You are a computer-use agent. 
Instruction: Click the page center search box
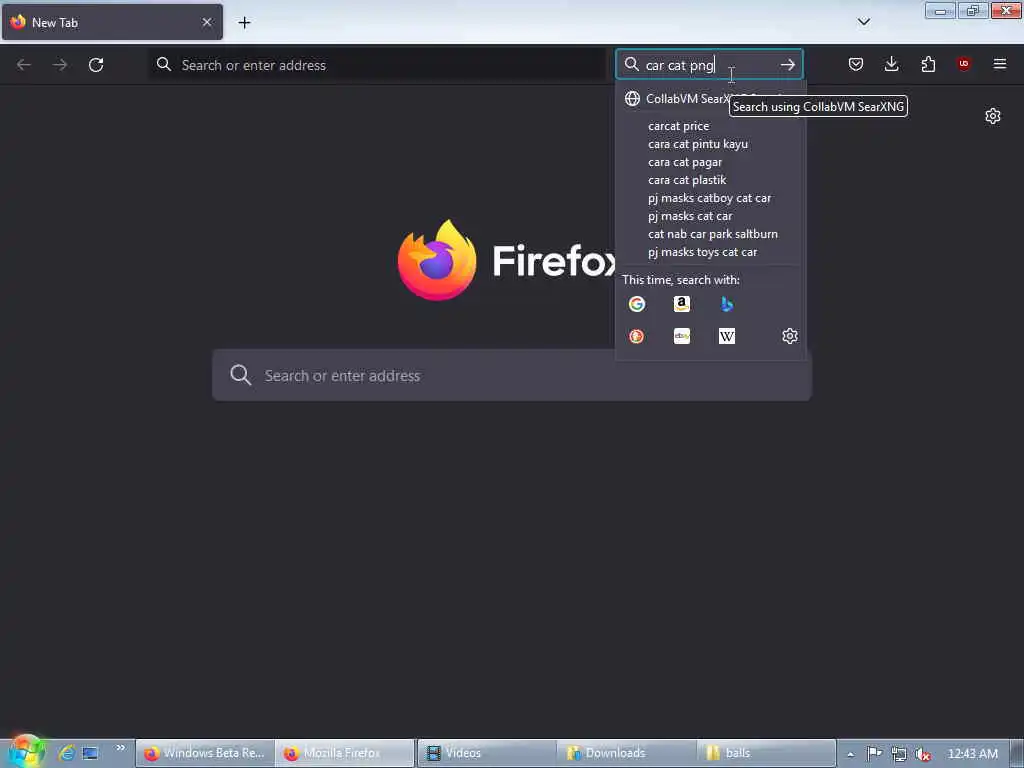511,375
